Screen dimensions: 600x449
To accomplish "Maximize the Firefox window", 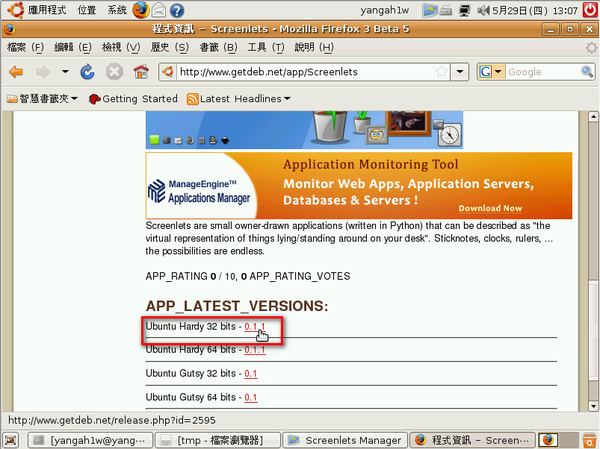I will tap(570, 29).
